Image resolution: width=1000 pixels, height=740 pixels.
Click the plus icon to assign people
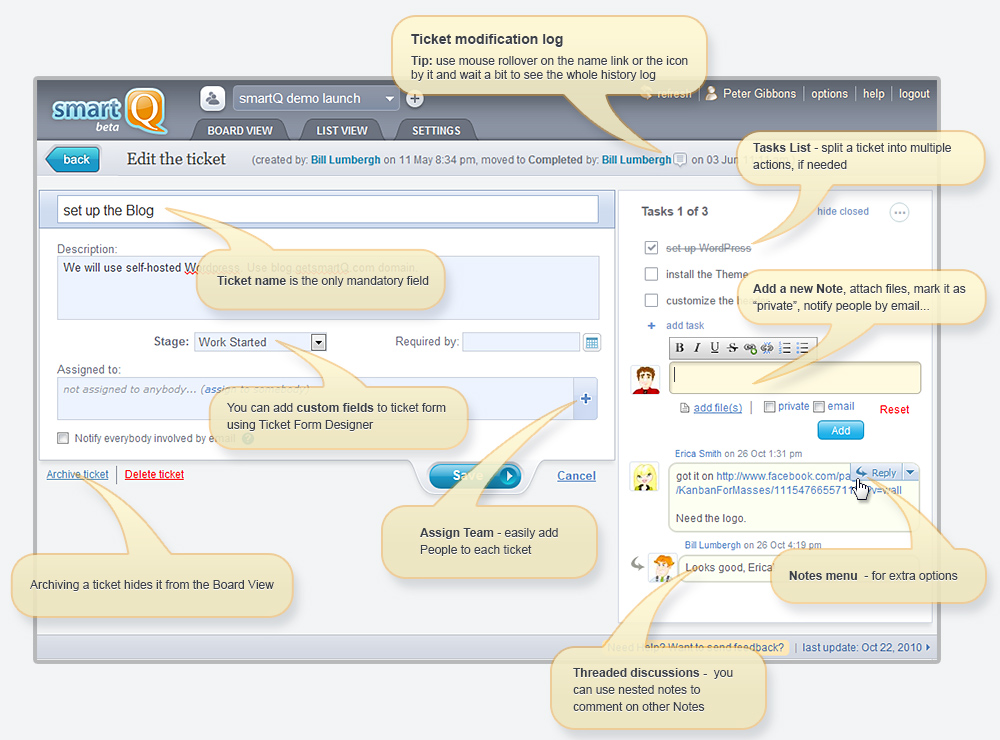[x=585, y=399]
